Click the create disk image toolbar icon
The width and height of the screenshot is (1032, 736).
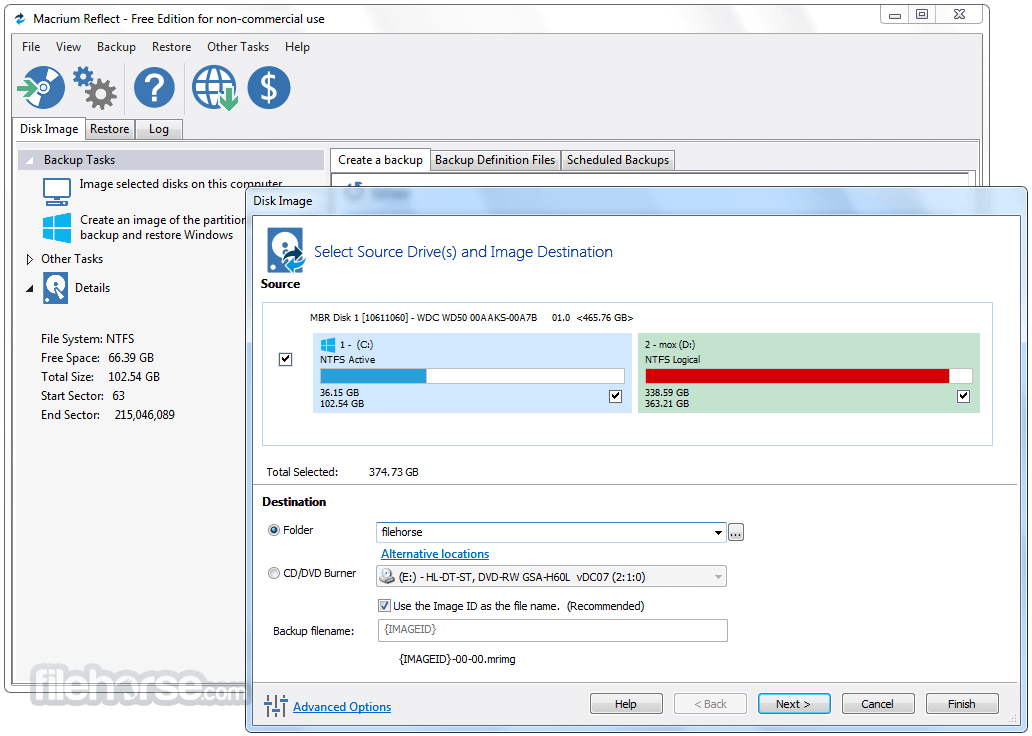tap(41, 87)
